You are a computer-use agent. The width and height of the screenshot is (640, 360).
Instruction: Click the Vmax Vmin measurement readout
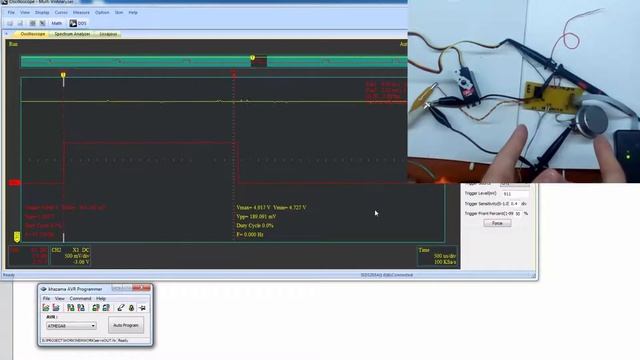click(271, 207)
